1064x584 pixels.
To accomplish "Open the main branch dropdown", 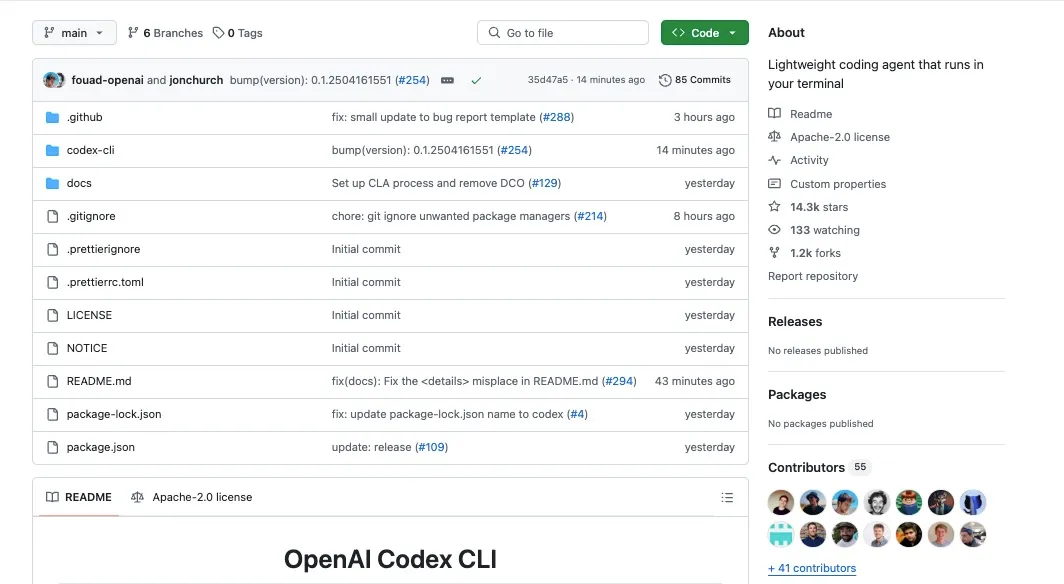I will [74, 33].
